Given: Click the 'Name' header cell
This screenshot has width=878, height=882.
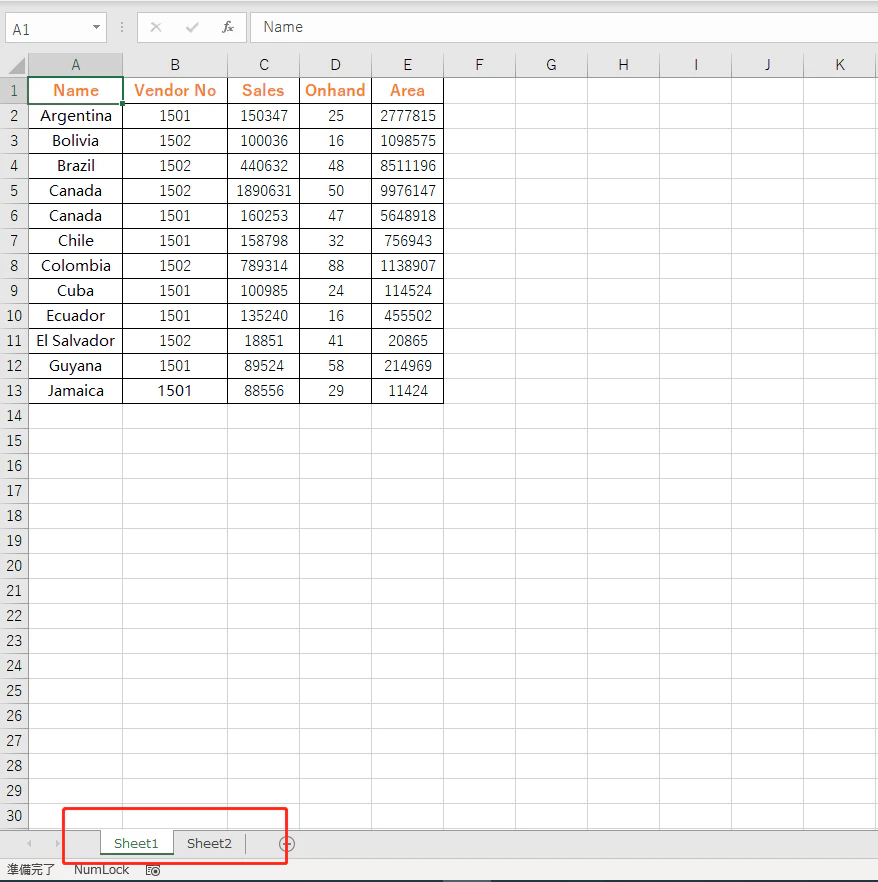Looking at the screenshot, I should [x=75, y=91].
